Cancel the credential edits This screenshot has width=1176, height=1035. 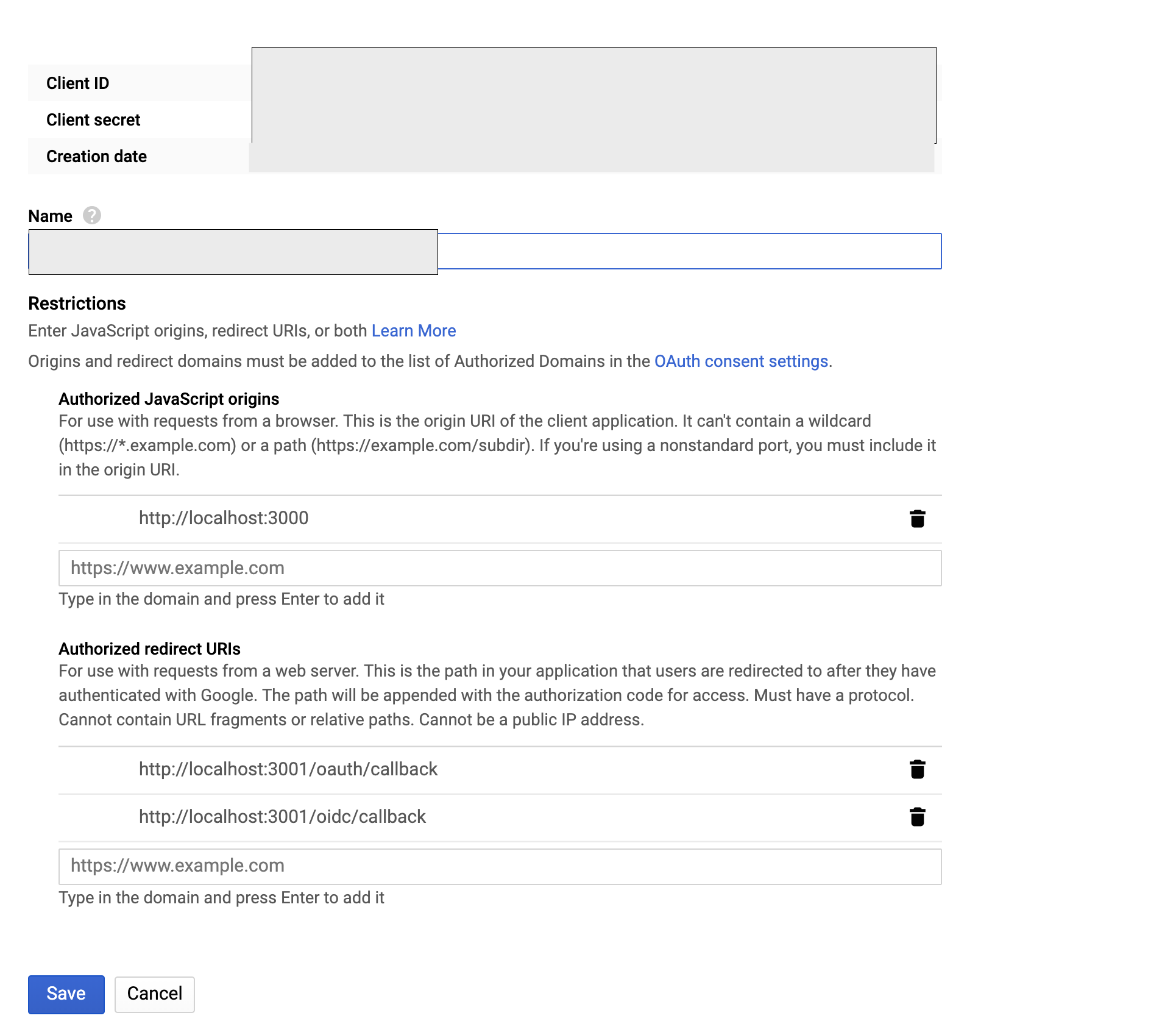[155, 994]
